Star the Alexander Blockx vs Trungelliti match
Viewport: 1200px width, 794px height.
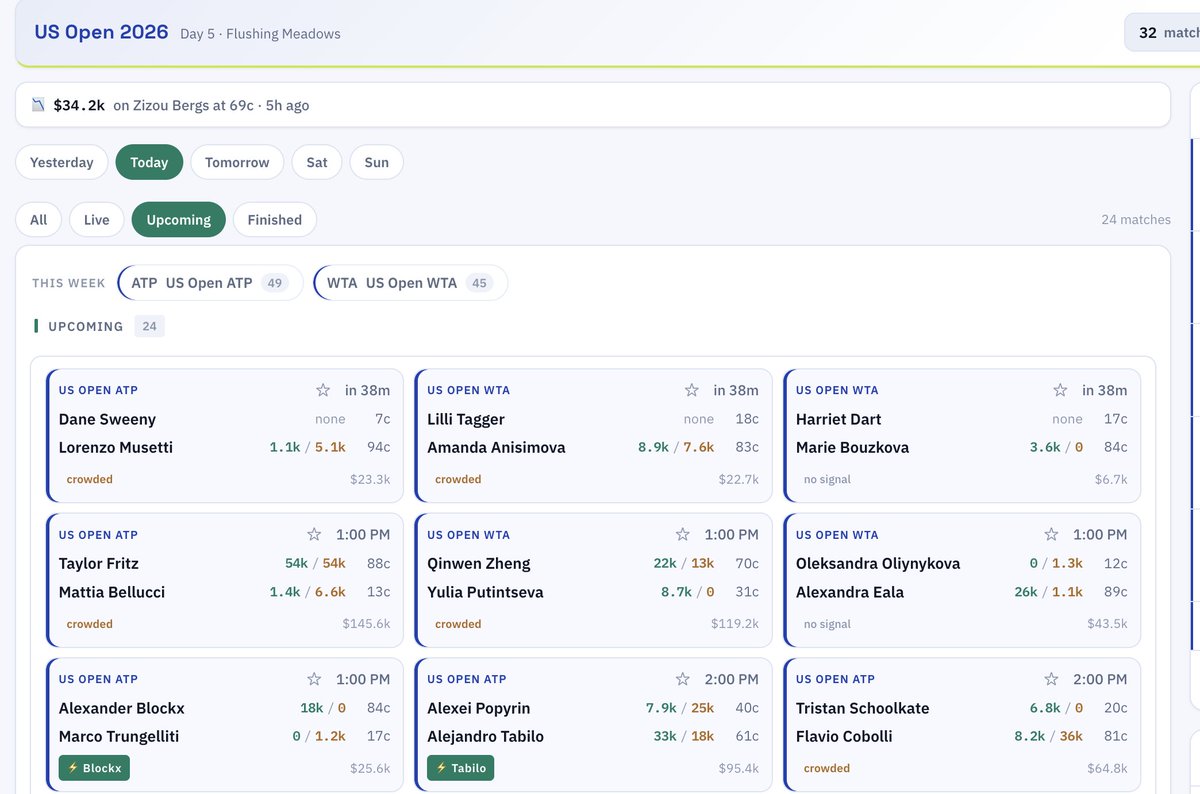pos(314,679)
